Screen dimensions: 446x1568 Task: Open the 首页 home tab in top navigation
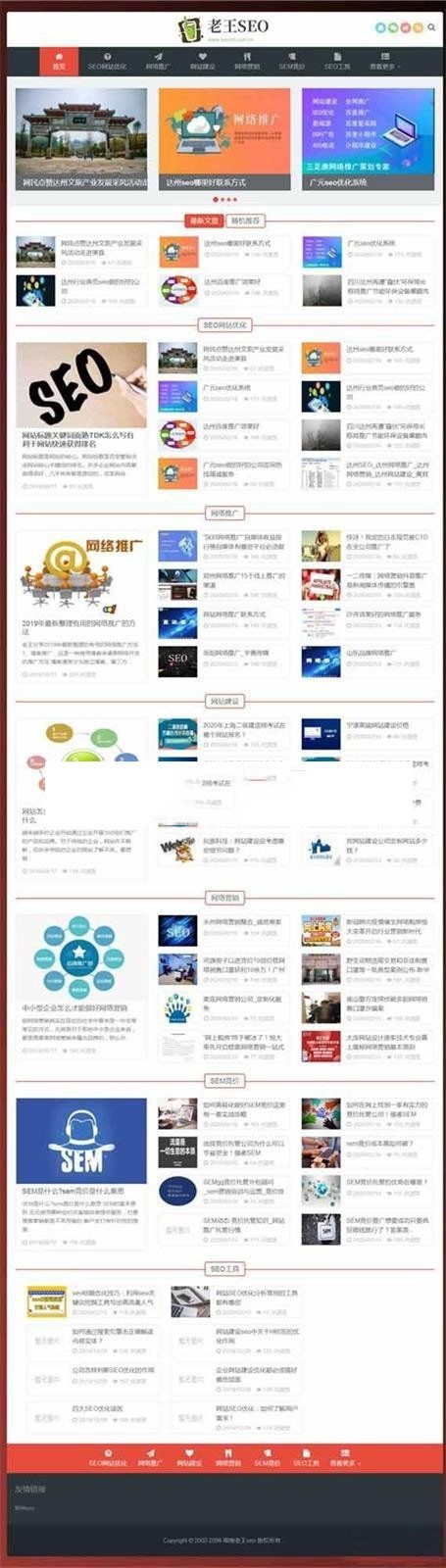click(x=59, y=62)
